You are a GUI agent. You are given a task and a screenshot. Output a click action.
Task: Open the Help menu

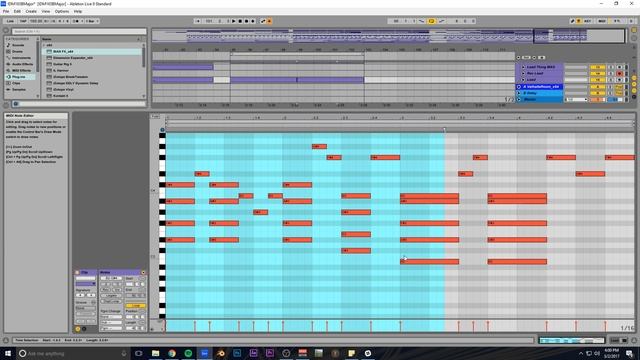tap(78, 11)
